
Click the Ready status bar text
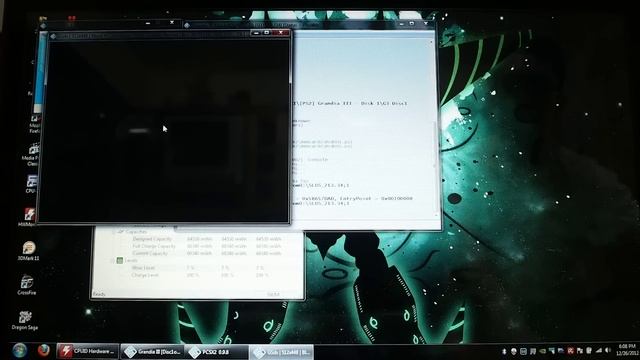point(99,294)
